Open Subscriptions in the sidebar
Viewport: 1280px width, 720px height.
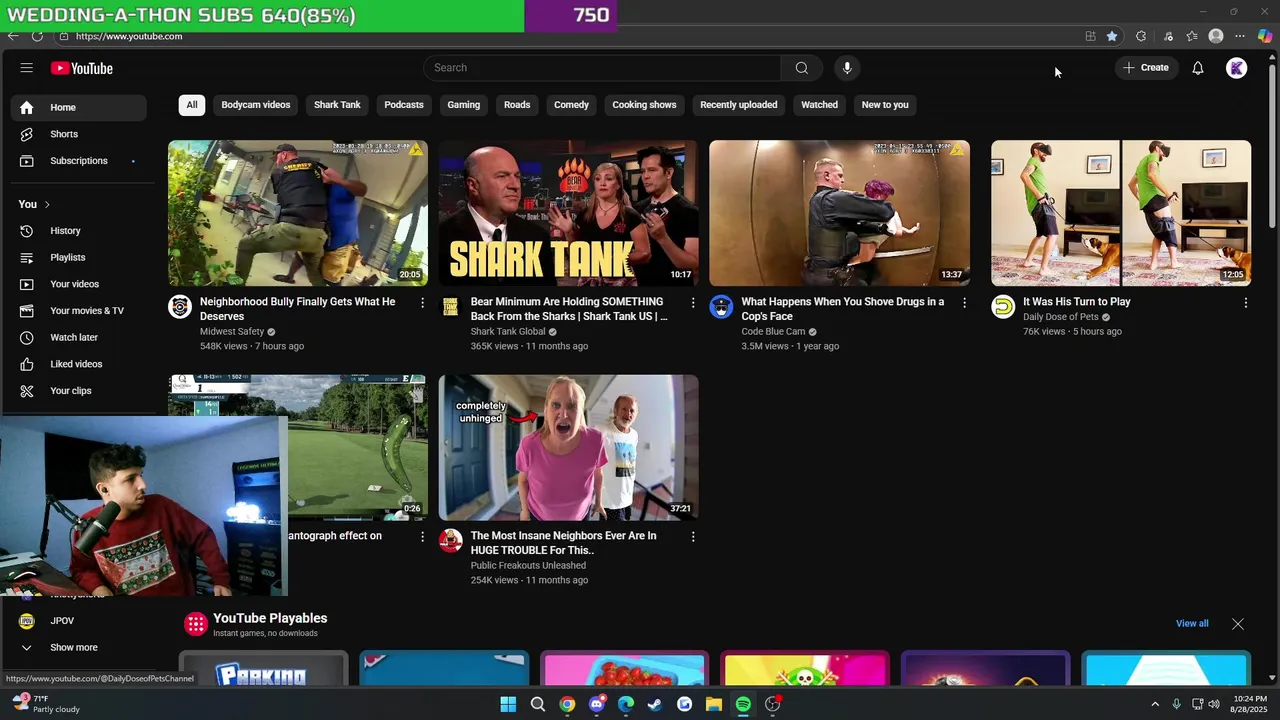[x=79, y=161]
